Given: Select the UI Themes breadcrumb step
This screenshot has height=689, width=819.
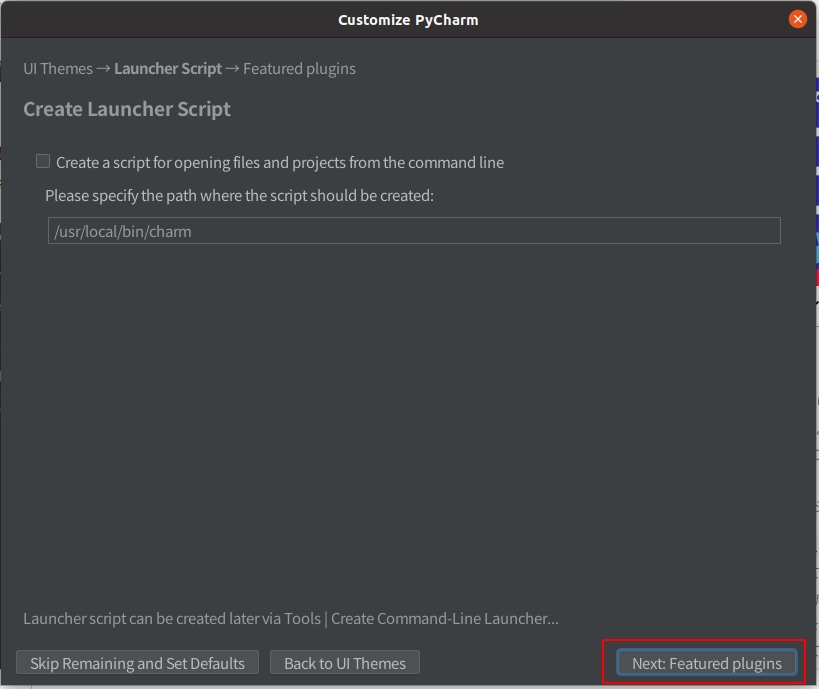Looking at the screenshot, I should coord(58,69).
